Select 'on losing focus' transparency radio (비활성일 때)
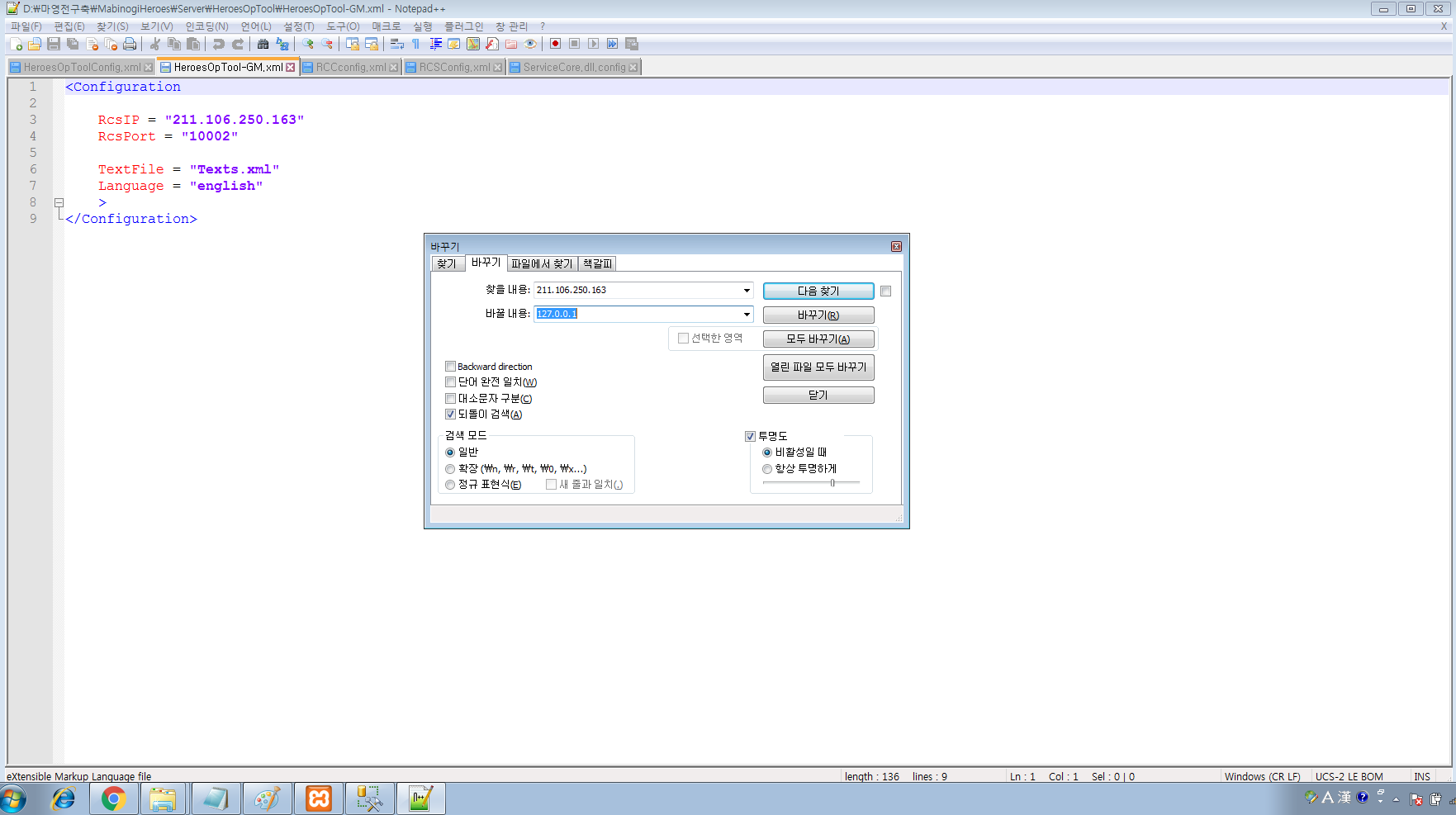 pyautogui.click(x=767, y=453)
